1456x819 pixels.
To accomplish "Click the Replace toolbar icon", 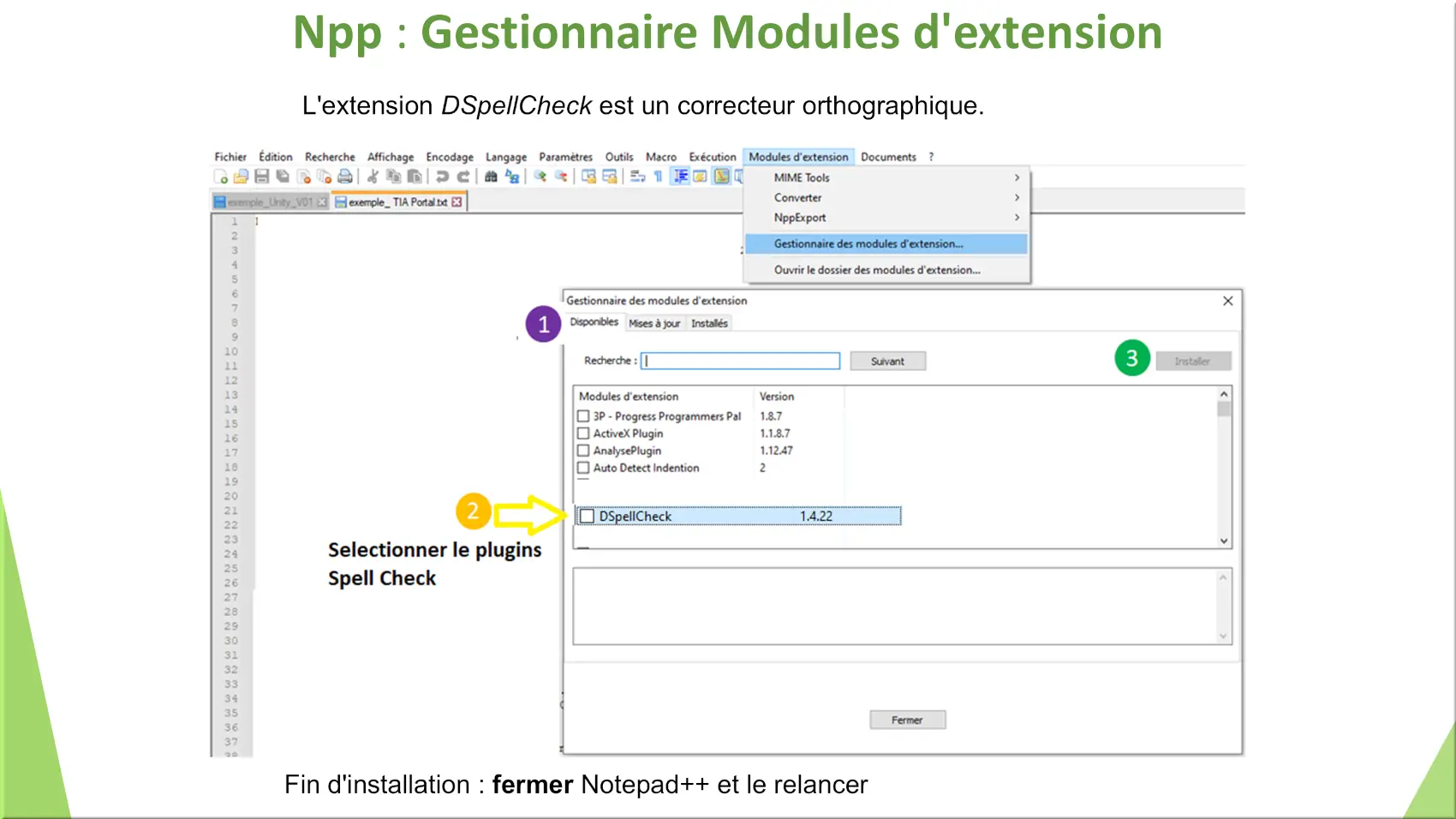I will pyautogui.click(x=512, y=176).
